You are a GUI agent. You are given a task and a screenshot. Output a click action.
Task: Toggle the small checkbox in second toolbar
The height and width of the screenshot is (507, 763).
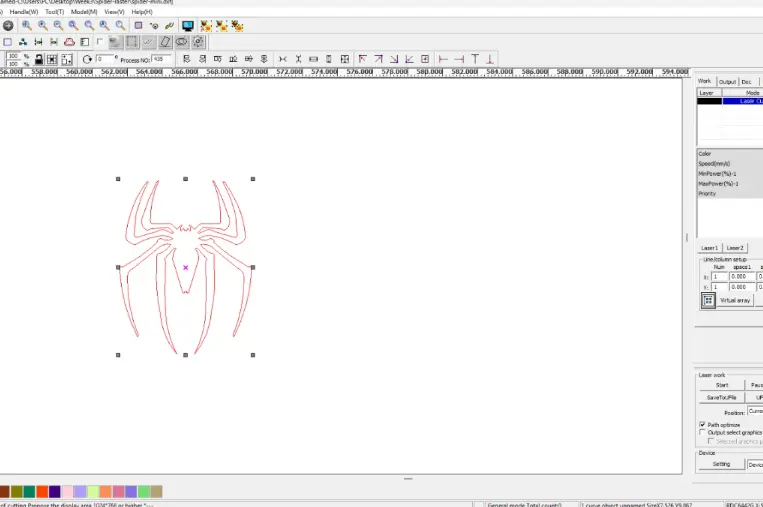click(x=100, y=42)
